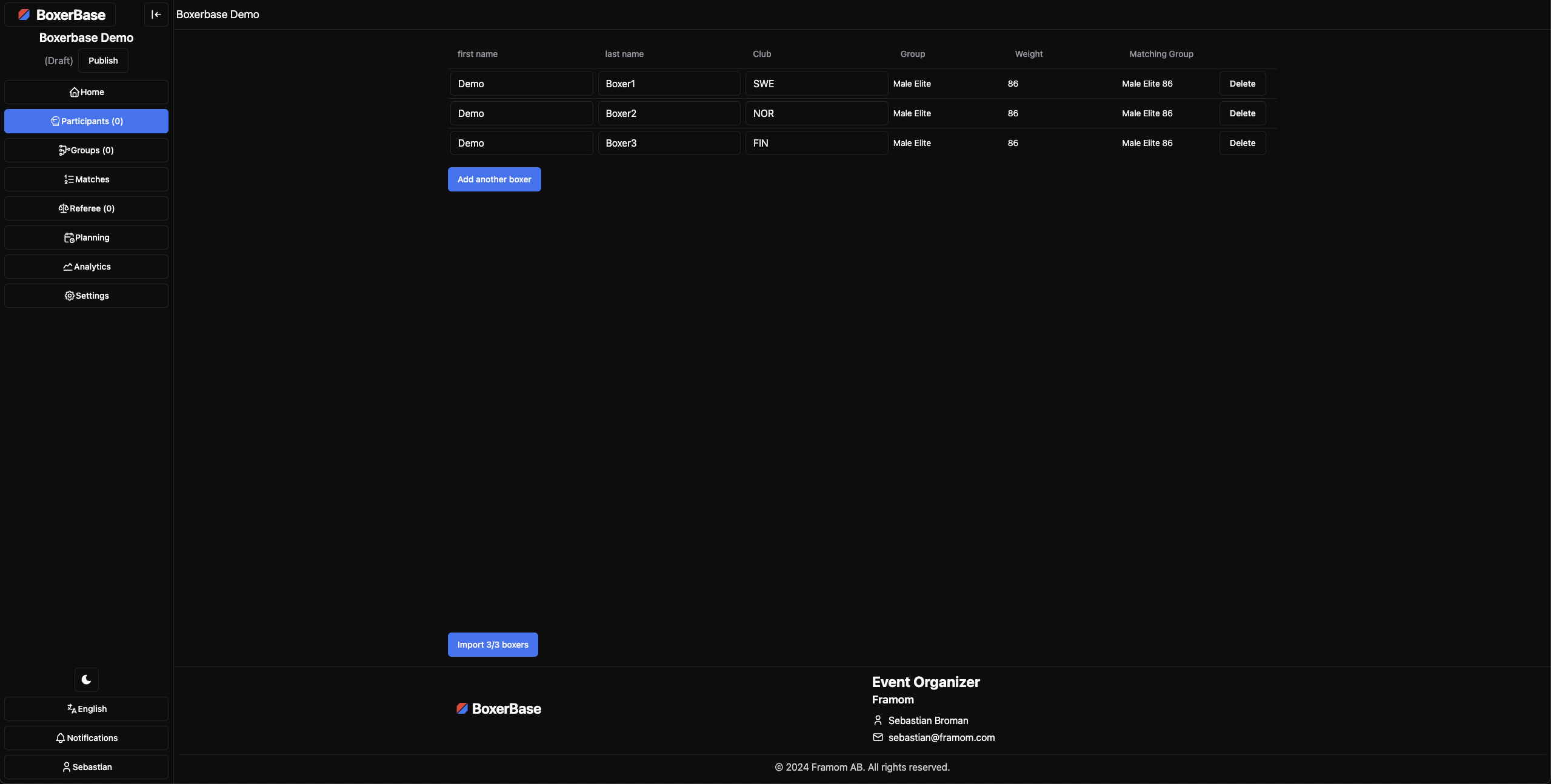Open the Settings gear page

86,296
